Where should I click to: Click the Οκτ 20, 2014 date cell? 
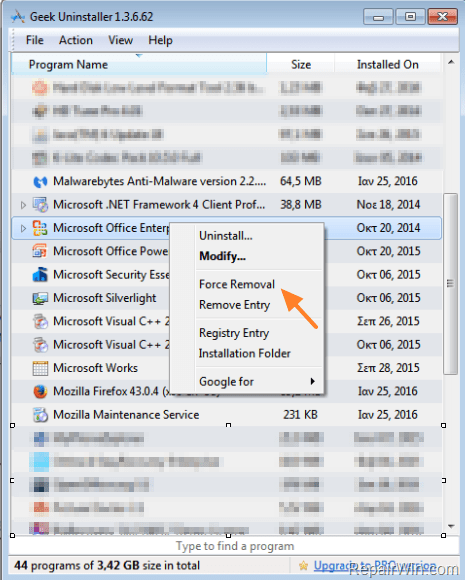388,228
